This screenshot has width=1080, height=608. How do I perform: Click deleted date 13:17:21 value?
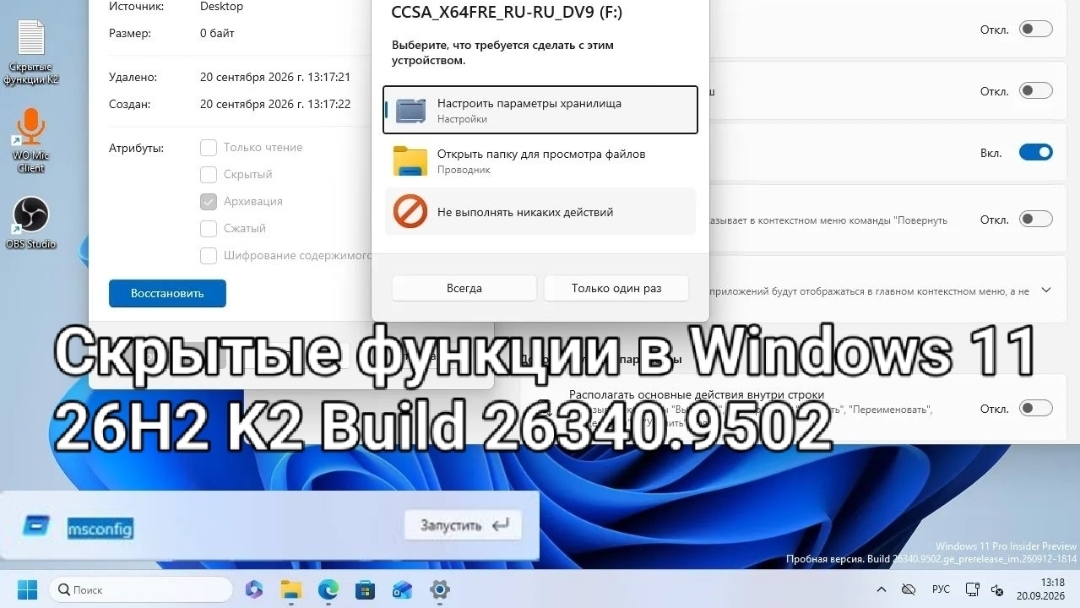coord(275,77)
